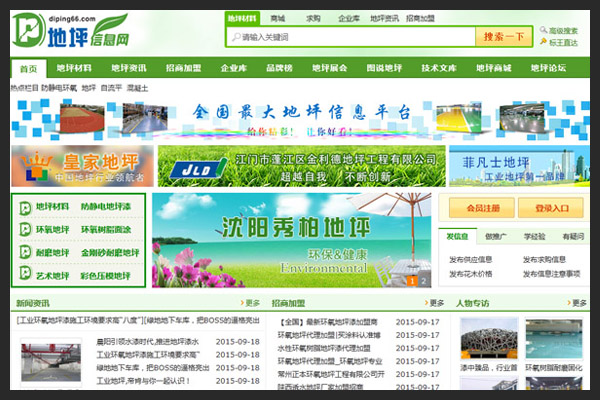
Task: Open the 防静电地坪漆 category link
Action: point(106,207)
